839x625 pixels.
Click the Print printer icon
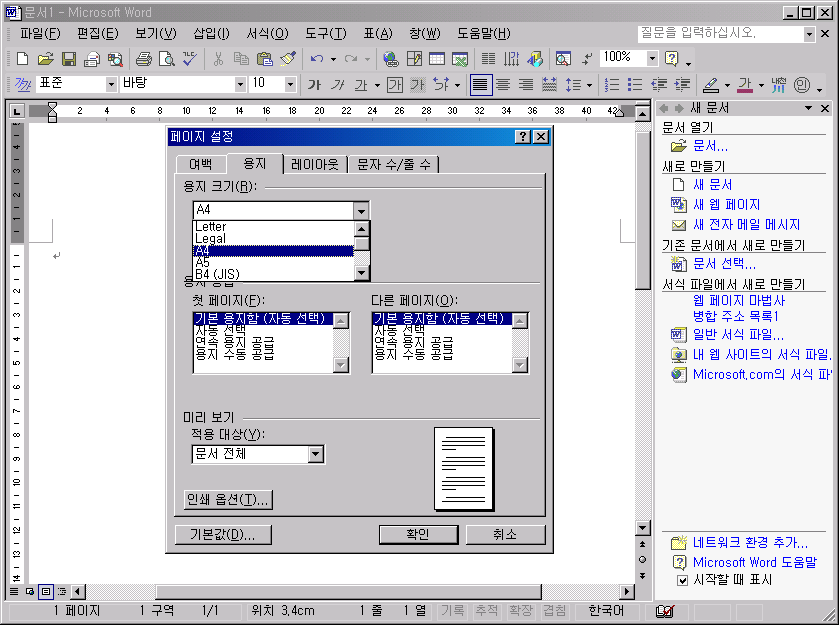[143, 58]
